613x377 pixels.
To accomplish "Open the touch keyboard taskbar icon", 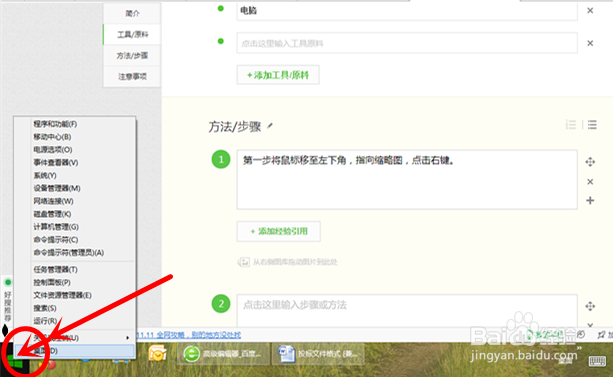I will point(597,361).
